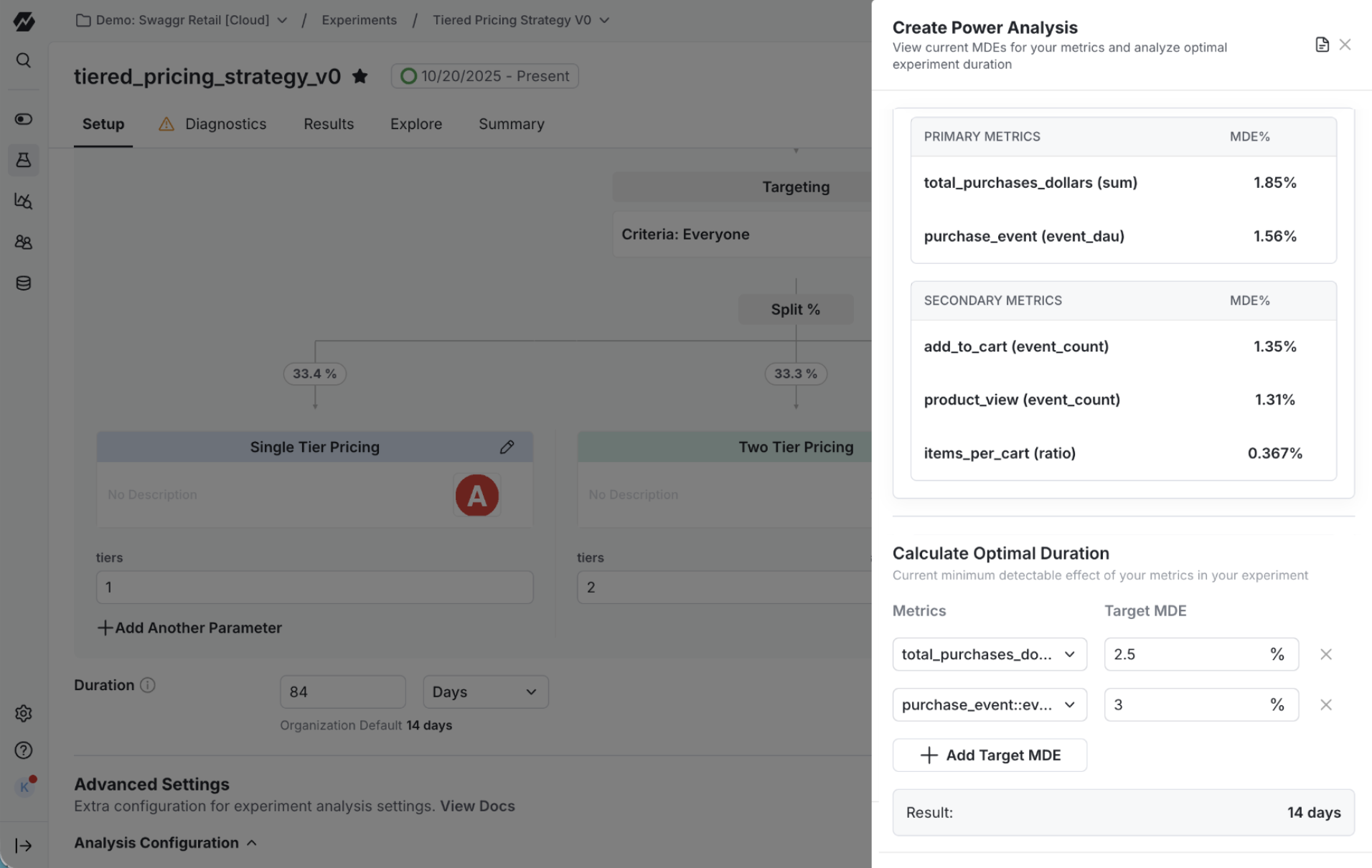Open the Metrics analytics chart icon
Viewport: 1372px width, 868px height.
(24, 202)
